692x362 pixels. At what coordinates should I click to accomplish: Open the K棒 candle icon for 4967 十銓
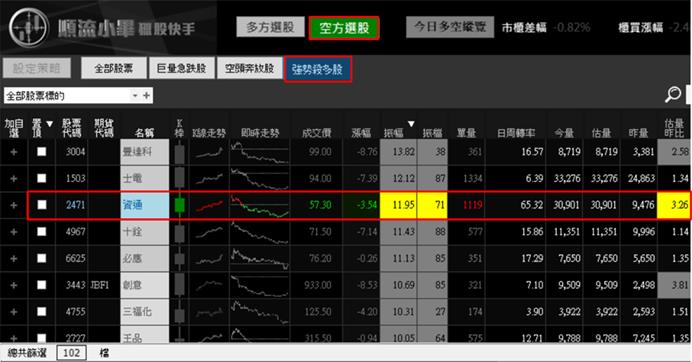179,233
